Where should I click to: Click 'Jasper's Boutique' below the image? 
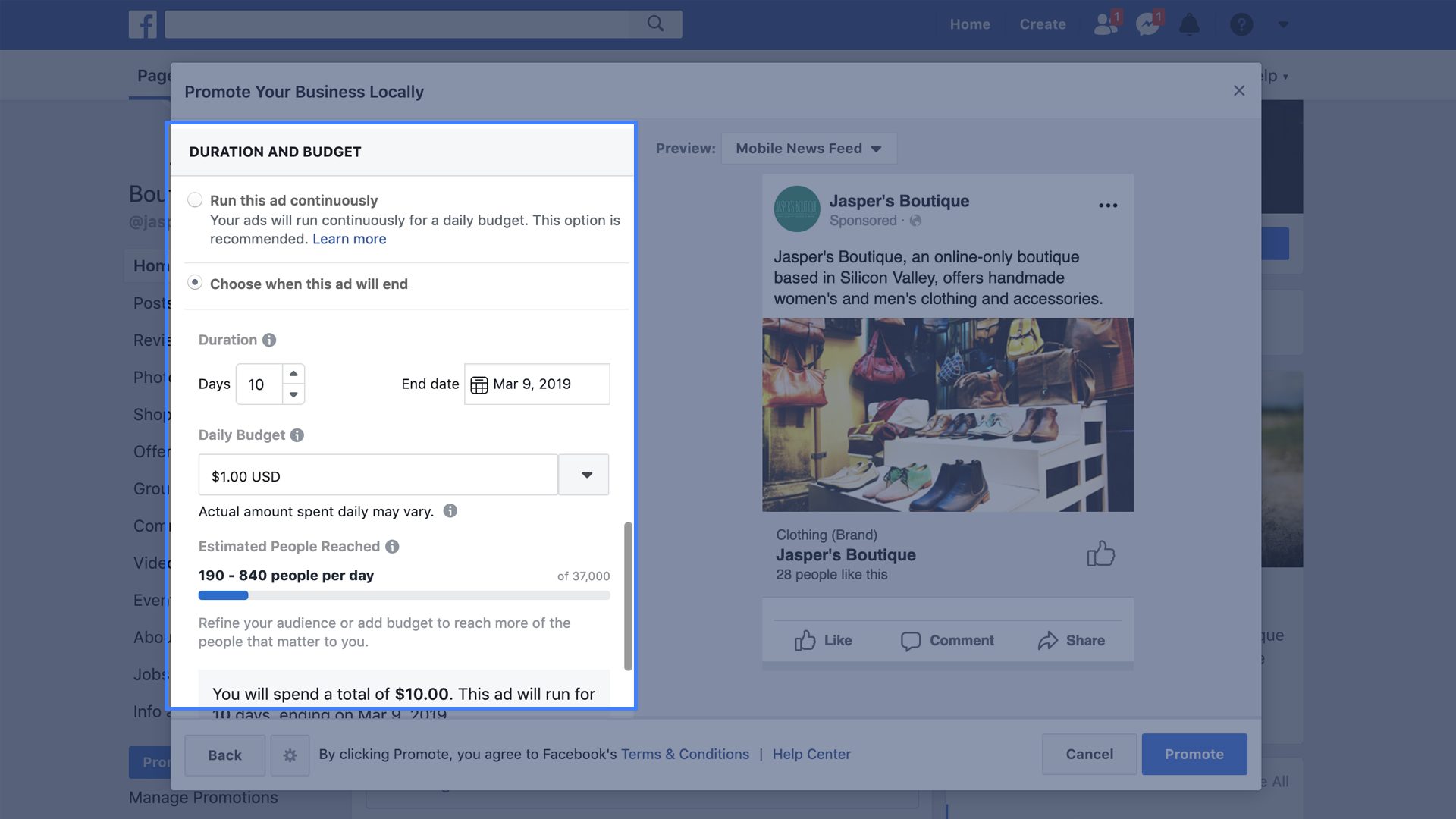pos(846,555)
